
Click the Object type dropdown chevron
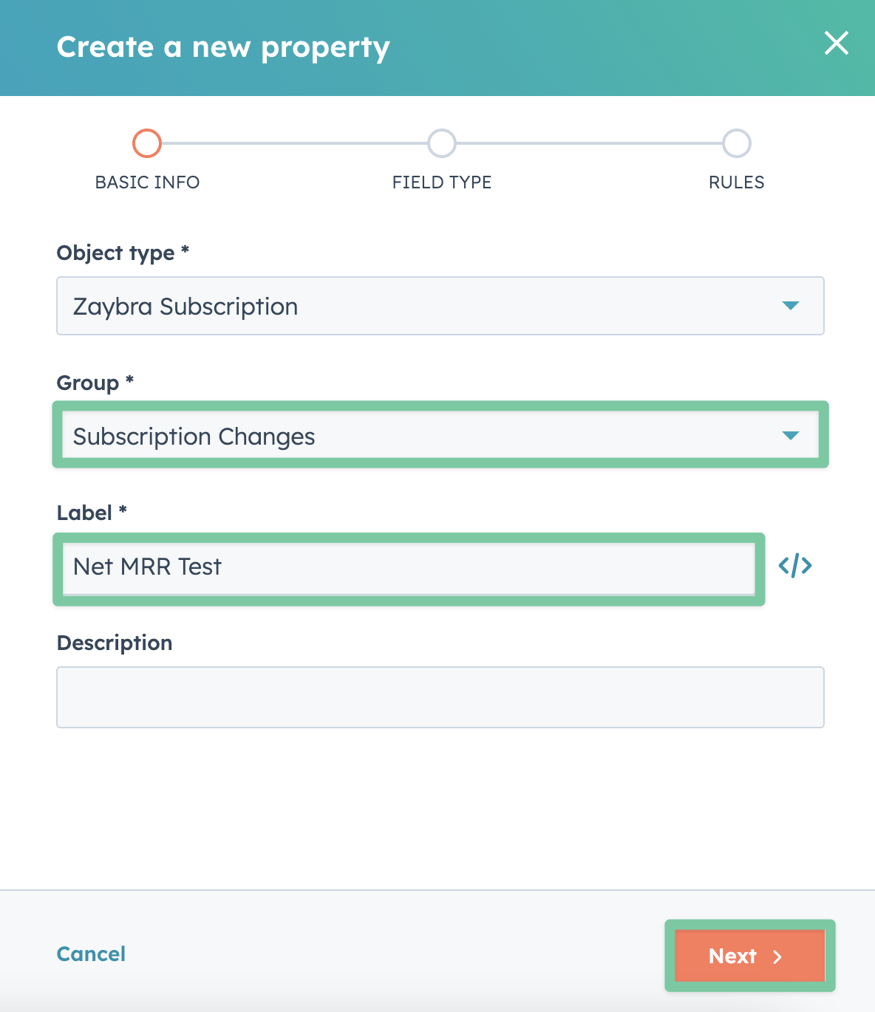pos(791,306)
